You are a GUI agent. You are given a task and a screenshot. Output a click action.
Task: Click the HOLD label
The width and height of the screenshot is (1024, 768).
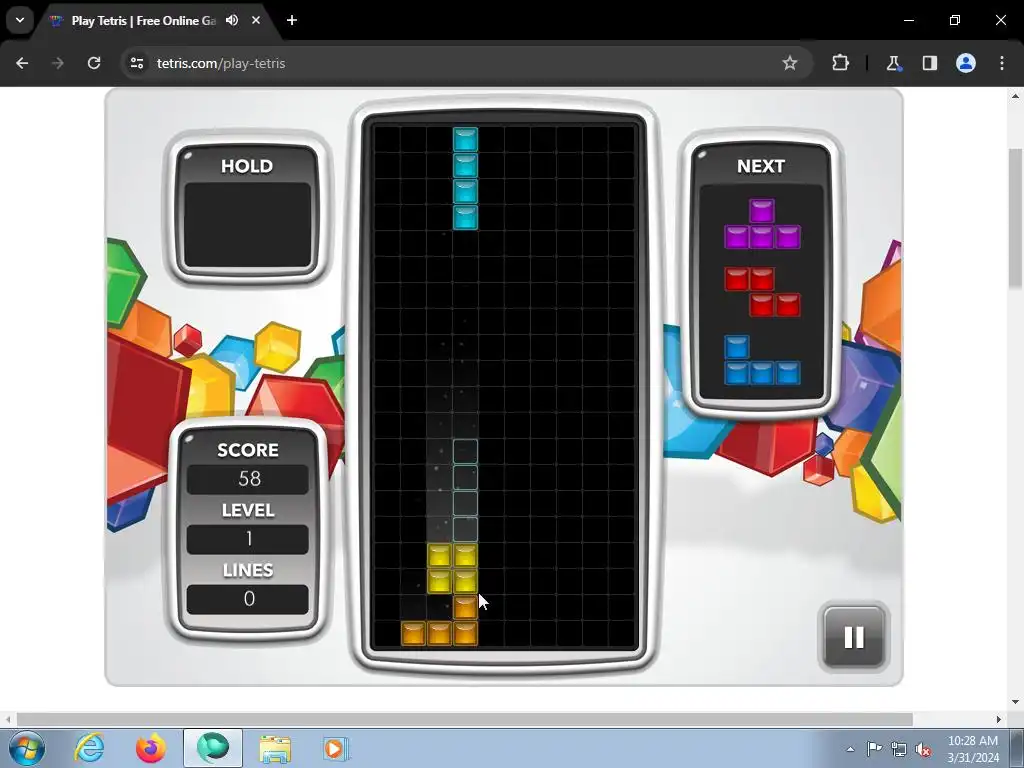[x=247, y=166]
